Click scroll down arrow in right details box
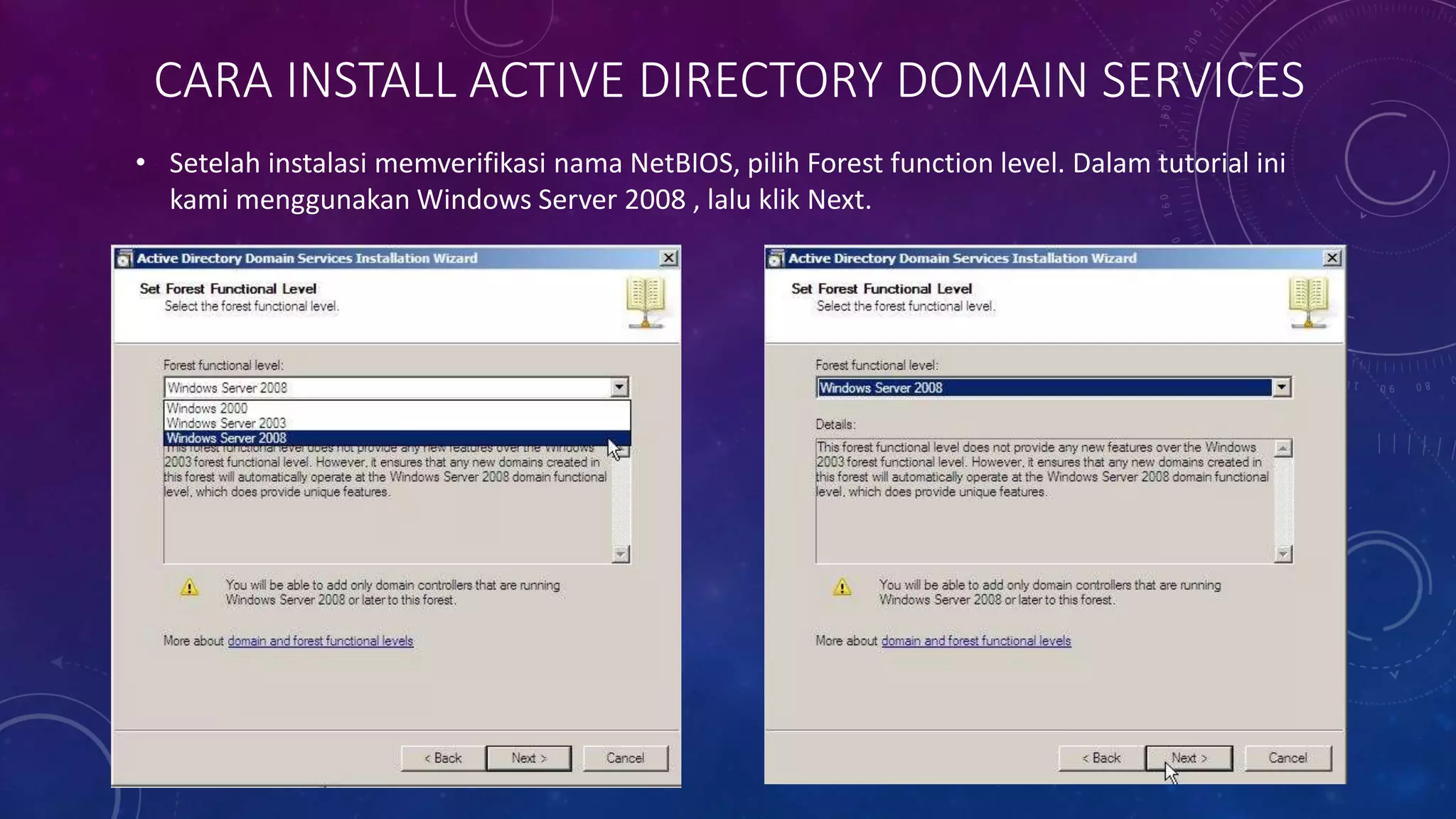The image size is (1456, 819). click(x=1283, y=554)
